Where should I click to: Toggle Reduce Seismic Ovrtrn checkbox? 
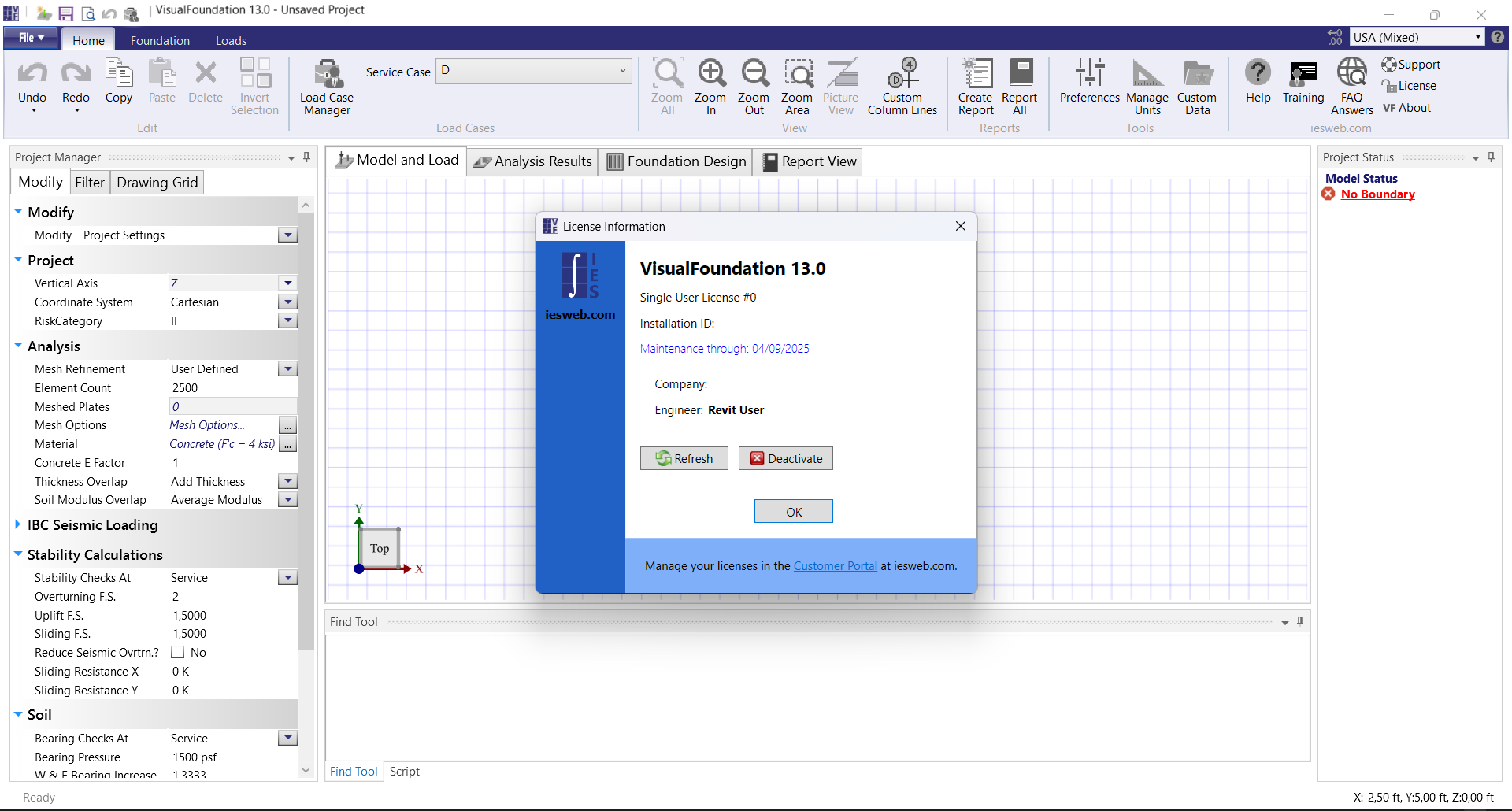pyautogui.click(x=178, y=653)
